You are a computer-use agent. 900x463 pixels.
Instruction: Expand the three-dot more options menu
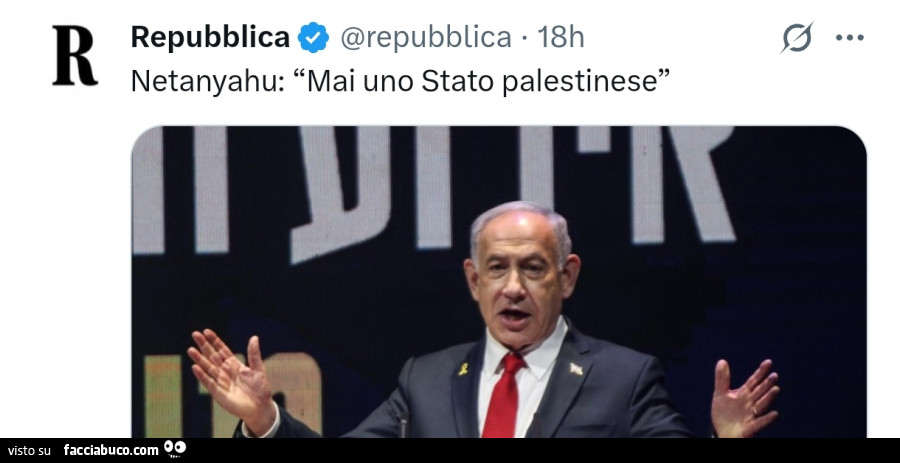click(849, 38)
